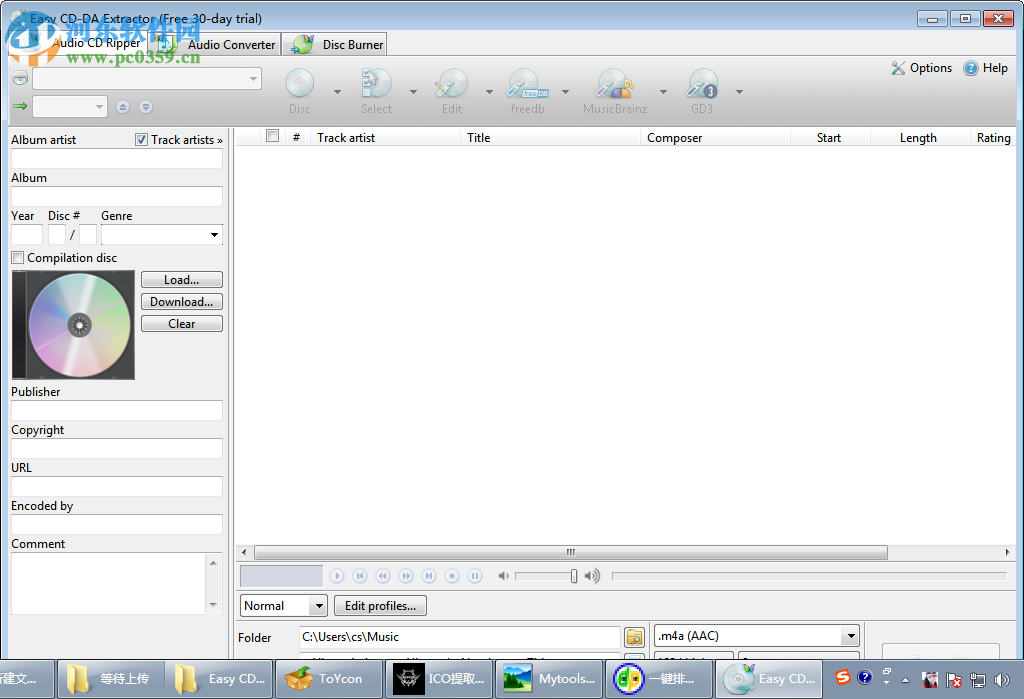The width and height of the screenshot is (1024, 699).
Task: Toggle the Track artists checkbox
Action: [x=141, y=139]
